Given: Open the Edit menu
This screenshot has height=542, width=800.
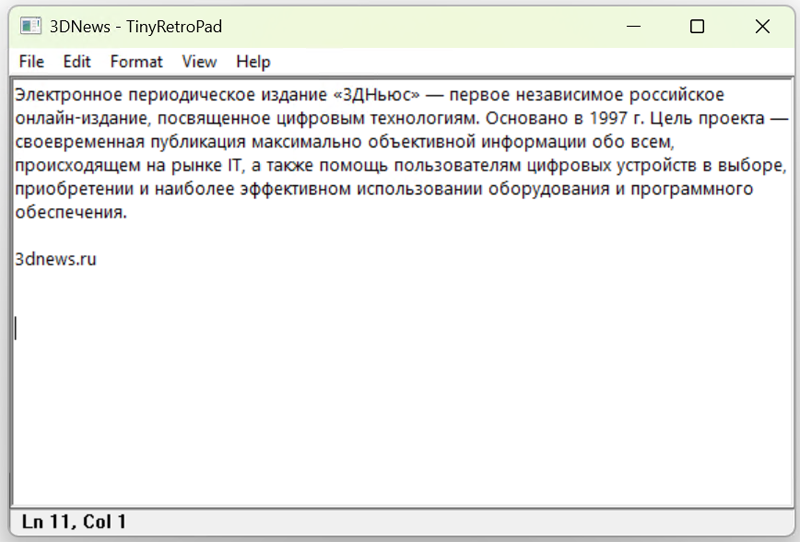Looking at the screenshot, I should coord(77,62).
